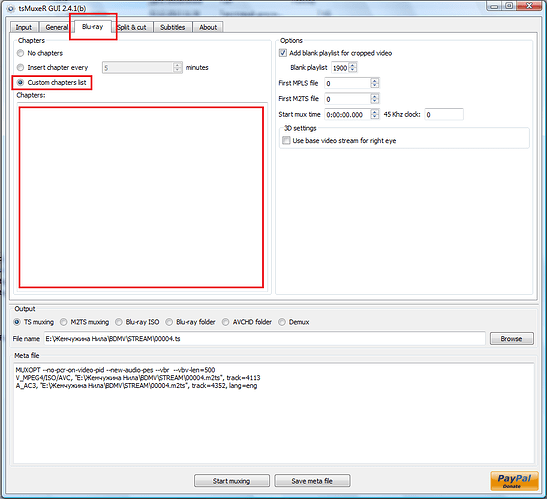Click the Browse button

pos(511,338)
